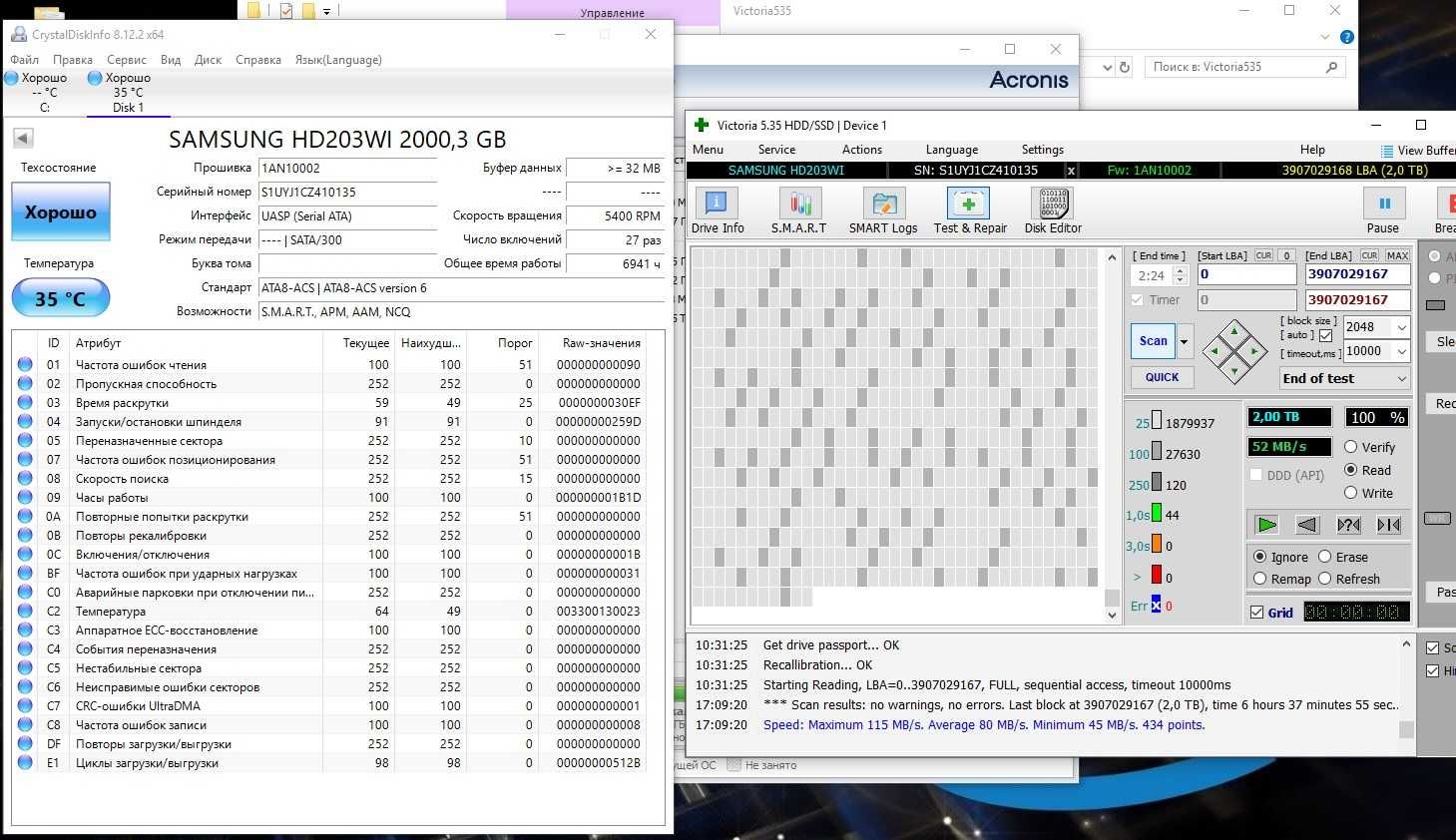This screenshot has width=1456, height=840.
Task: Click the green play start-scan button
Action: click(1266, 525)
